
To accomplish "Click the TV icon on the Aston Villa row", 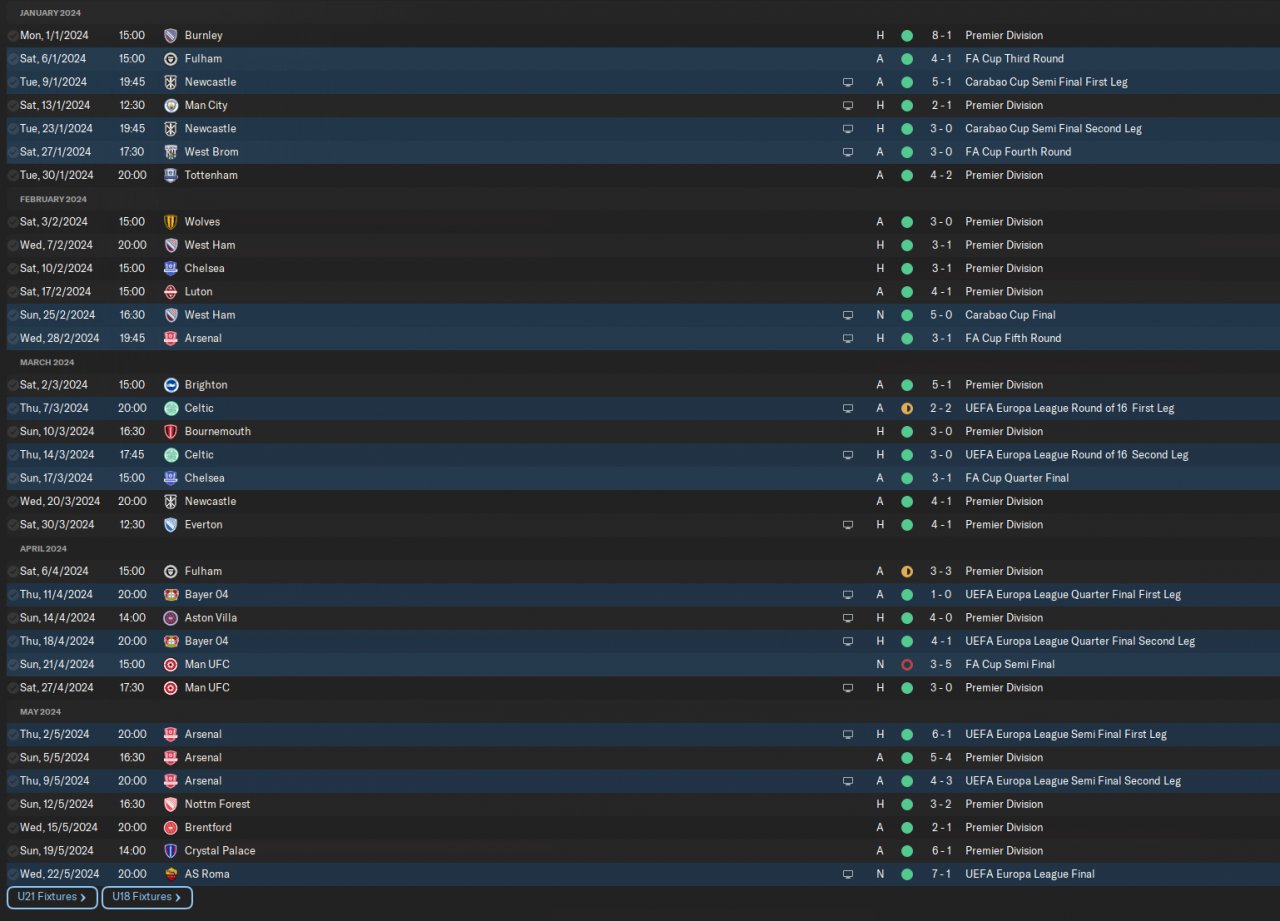I will (x=848, y=618).
